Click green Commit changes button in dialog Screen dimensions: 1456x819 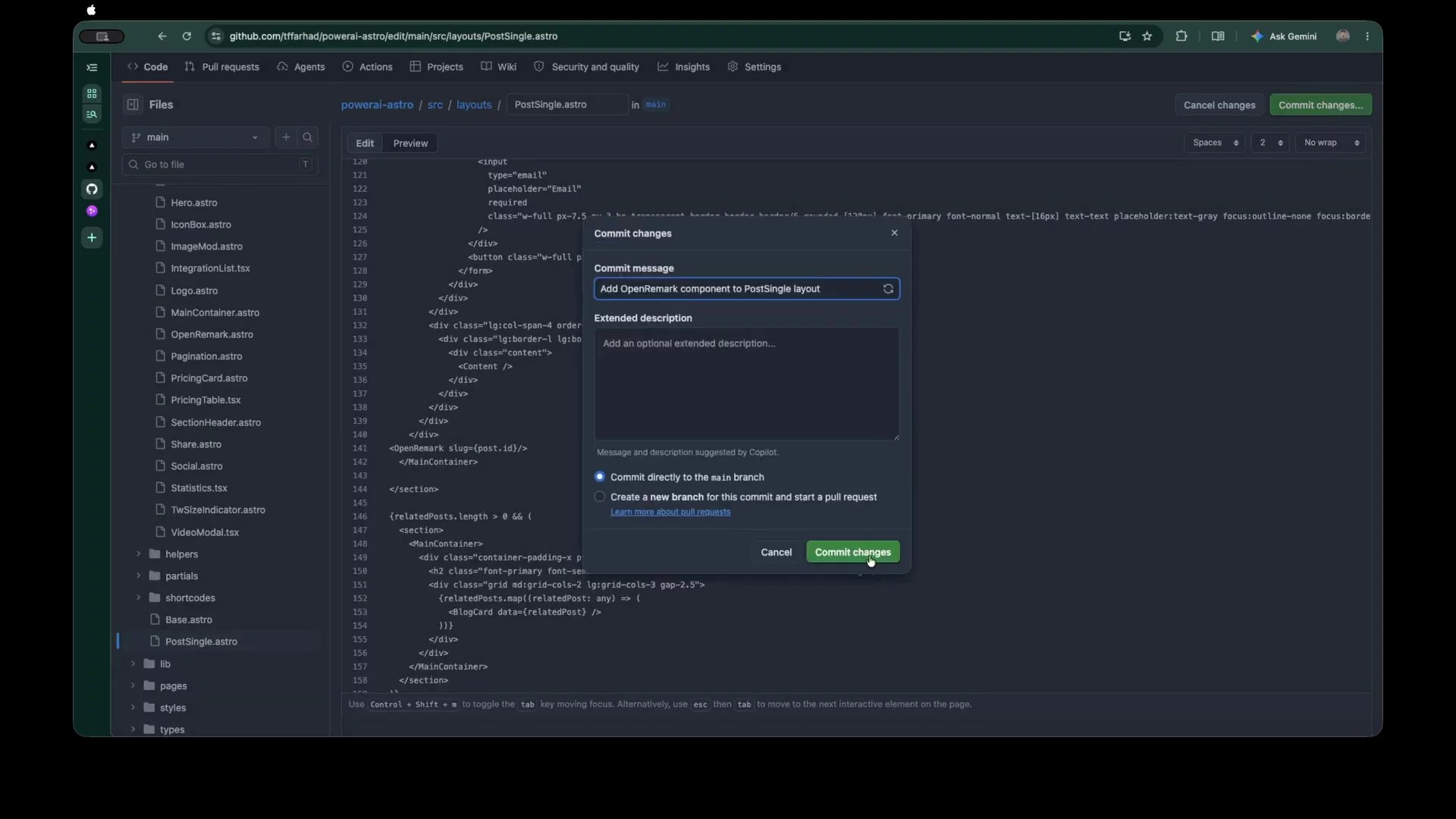tap(852, 552)
